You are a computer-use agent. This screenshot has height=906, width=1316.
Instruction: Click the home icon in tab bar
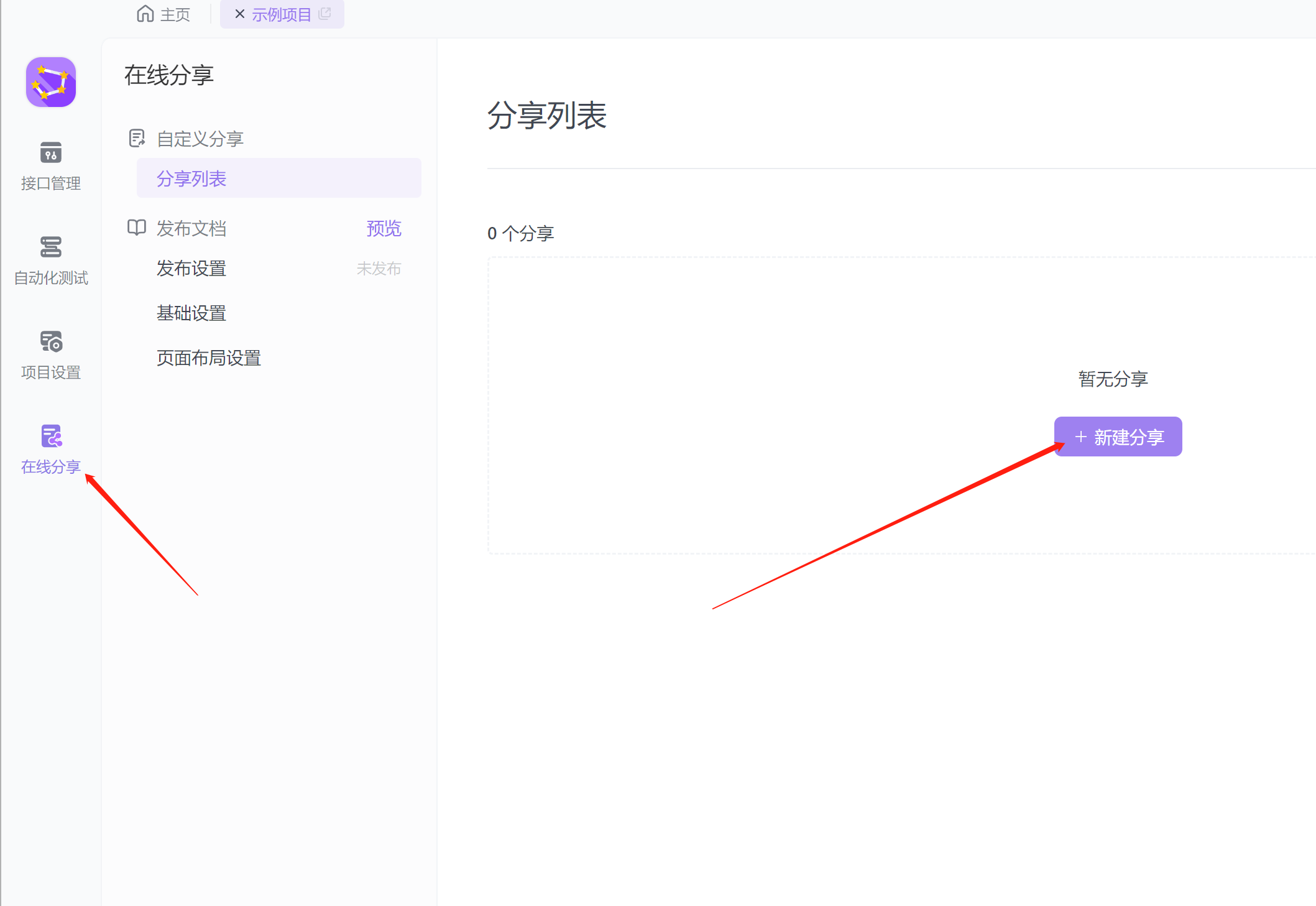[145, 14]
